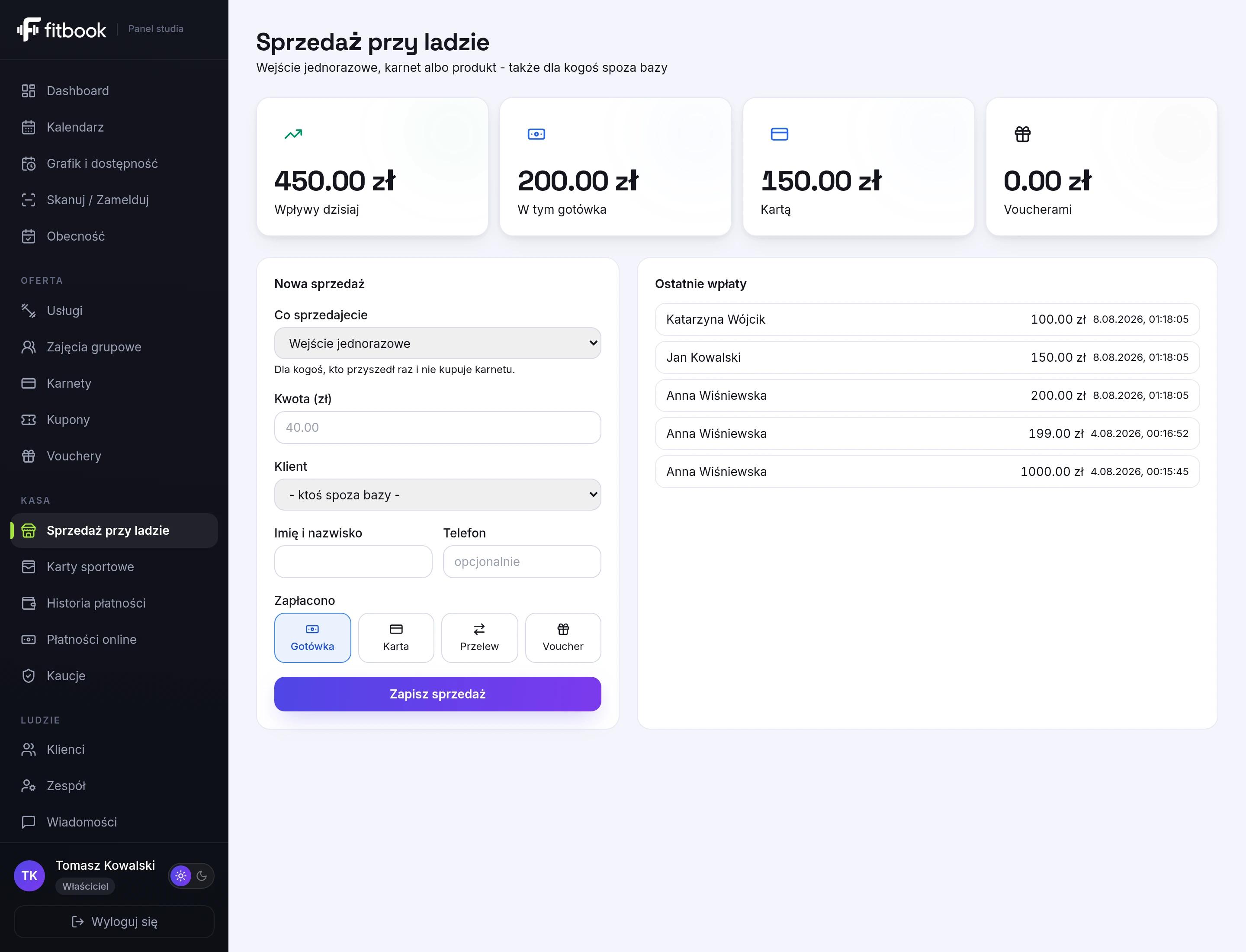1246x952 pixels.
Task: Open Karnety in the sidebar
Action: pyautogui.click(x=114, y=383)
